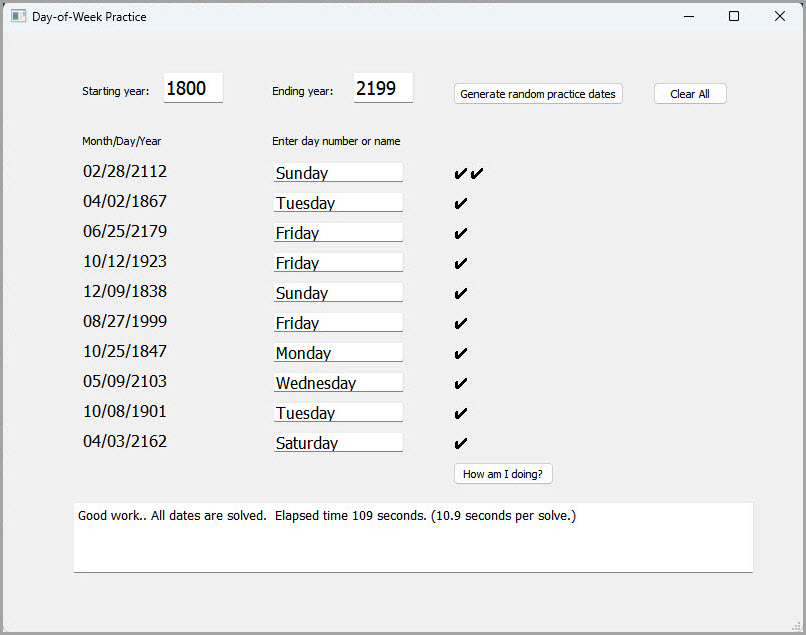
Task: Click the date text 10/25/1847
Action: pos(125,351)
